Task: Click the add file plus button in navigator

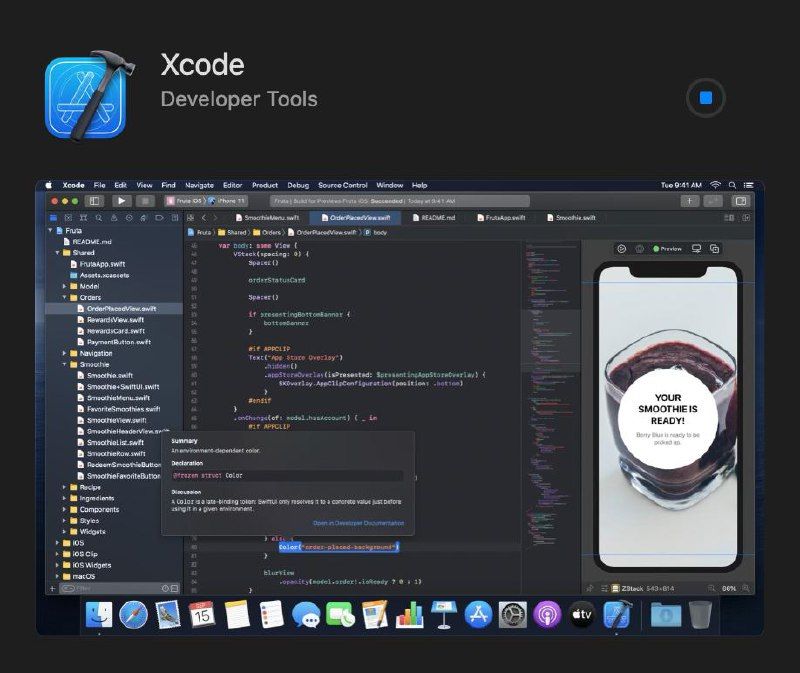Action: coord(52,589)
